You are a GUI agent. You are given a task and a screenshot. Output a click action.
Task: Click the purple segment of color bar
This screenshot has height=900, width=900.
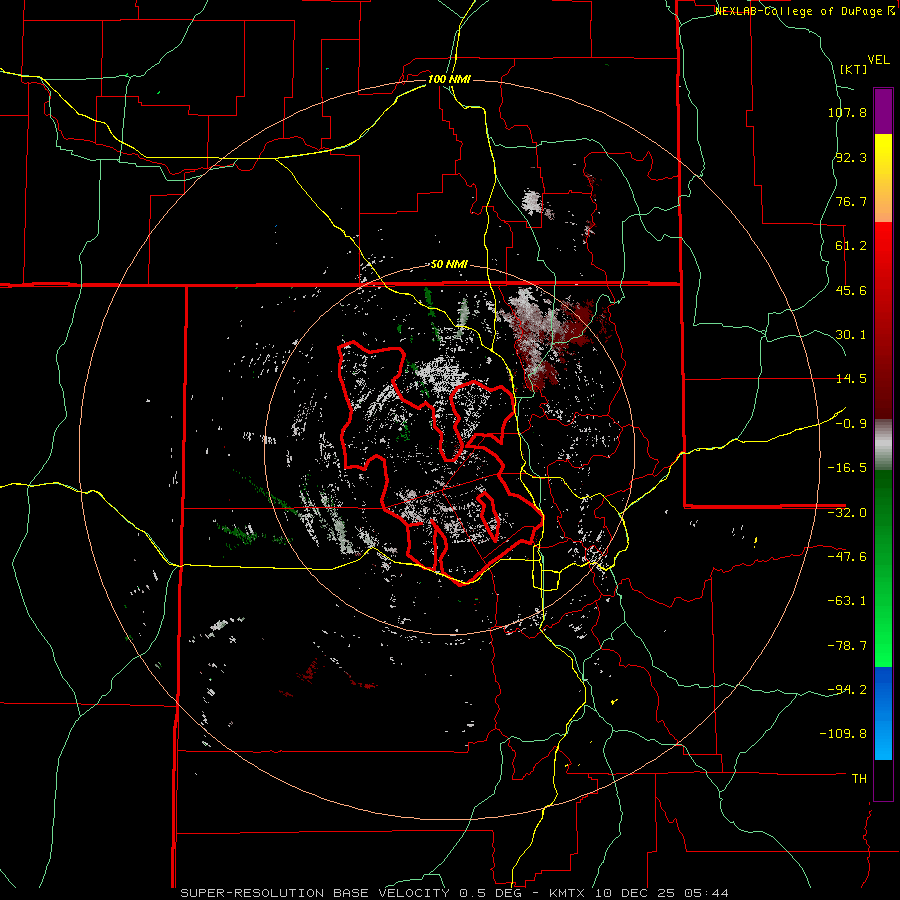(883, 111)
